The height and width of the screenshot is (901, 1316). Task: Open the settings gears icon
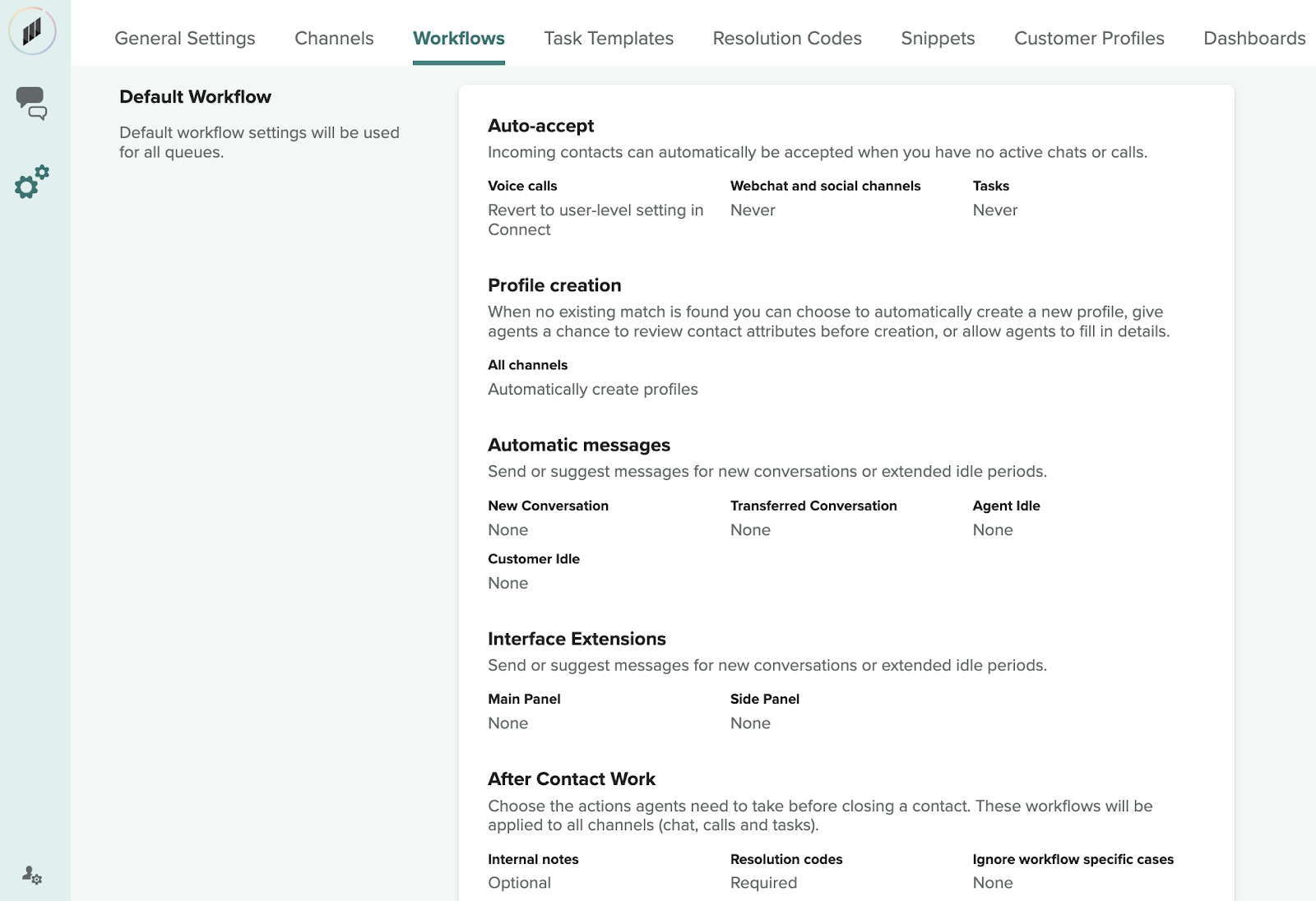[x=32, y=182]
